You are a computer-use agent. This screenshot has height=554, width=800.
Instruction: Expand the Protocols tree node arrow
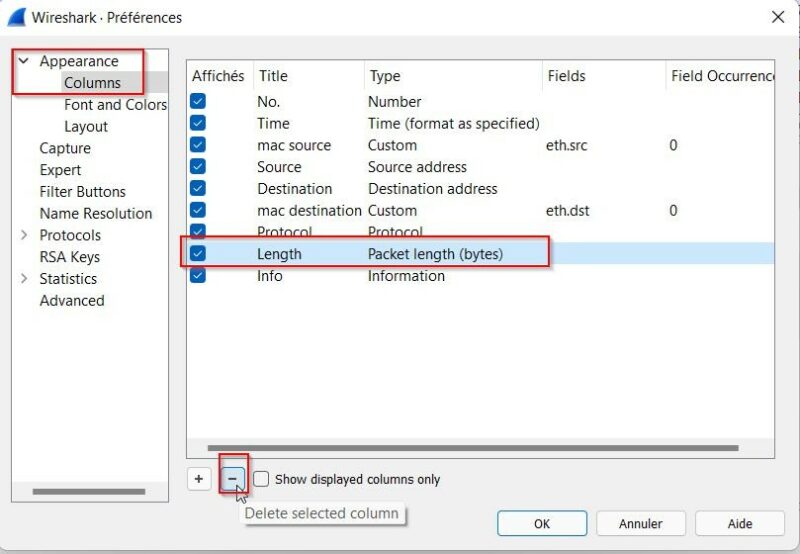click(x=23, y=235)
